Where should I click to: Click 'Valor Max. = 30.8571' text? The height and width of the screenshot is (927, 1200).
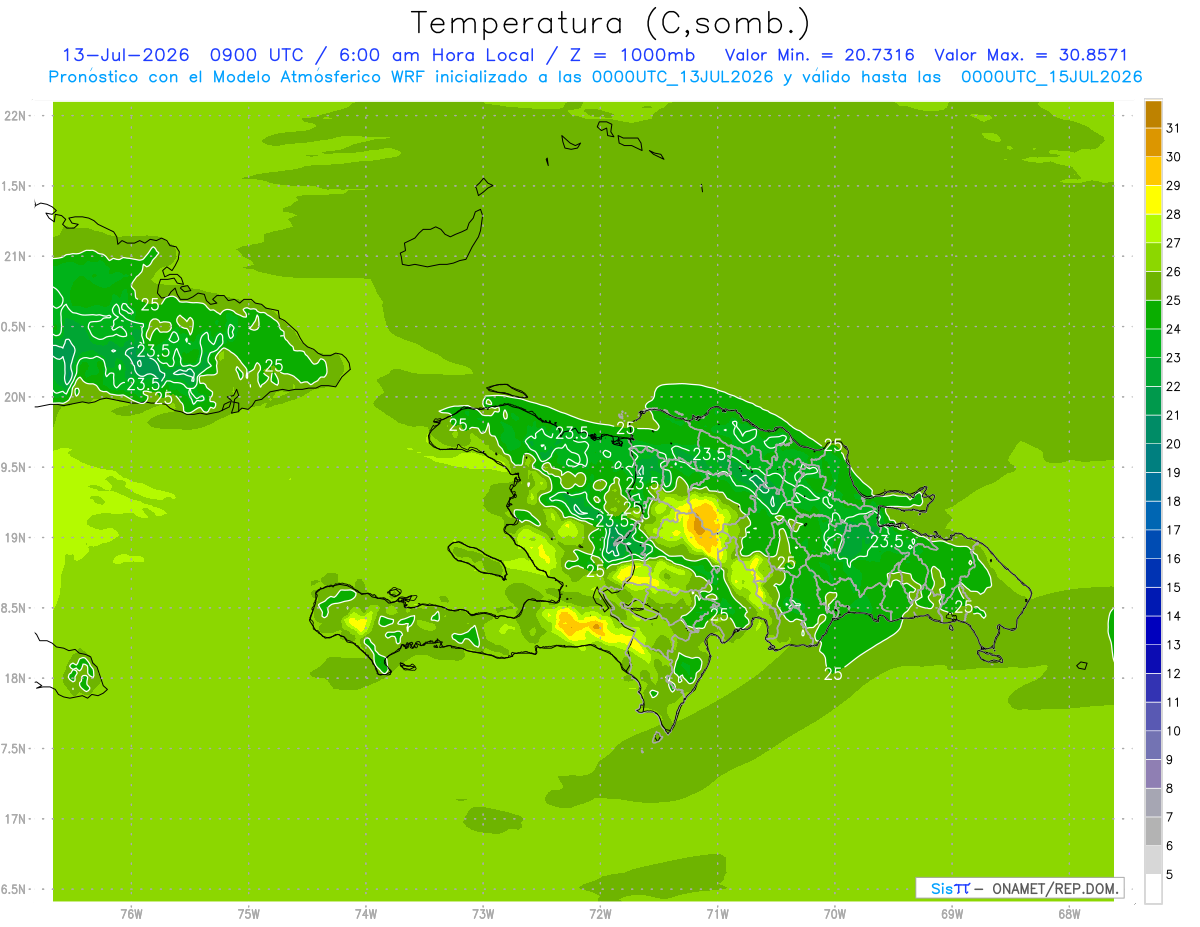(x=1030, y=55)
